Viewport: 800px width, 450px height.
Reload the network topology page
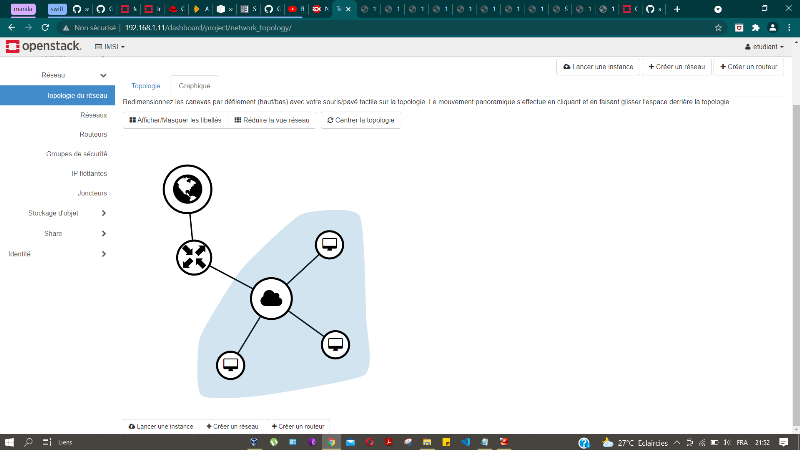pos(45,28)
